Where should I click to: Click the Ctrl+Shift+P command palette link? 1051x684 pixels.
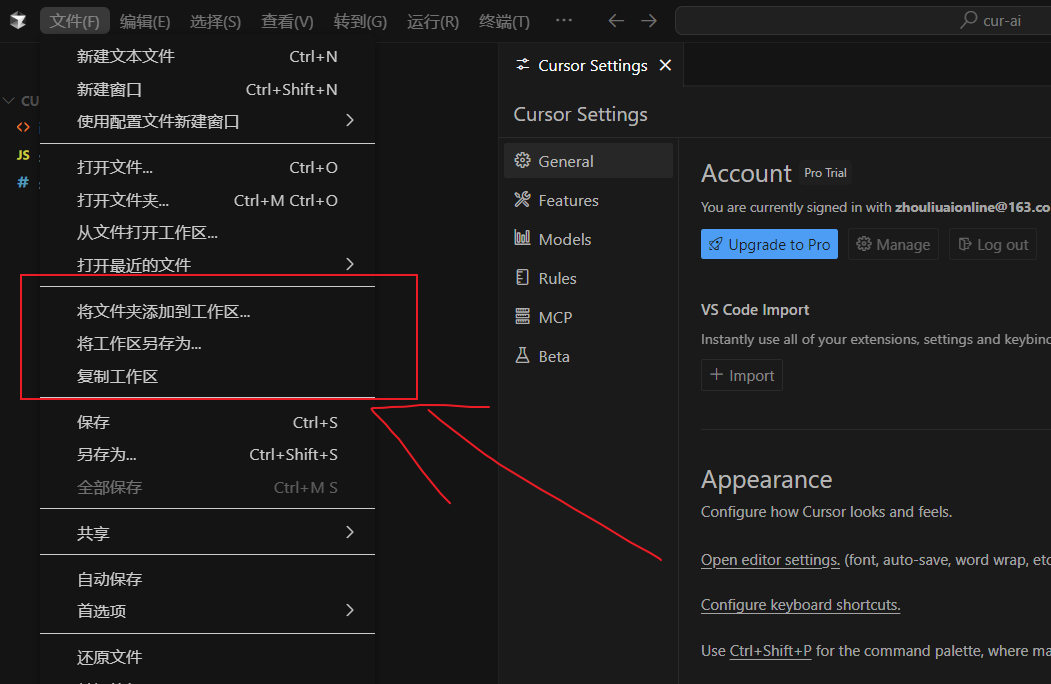tap(770, 651)
